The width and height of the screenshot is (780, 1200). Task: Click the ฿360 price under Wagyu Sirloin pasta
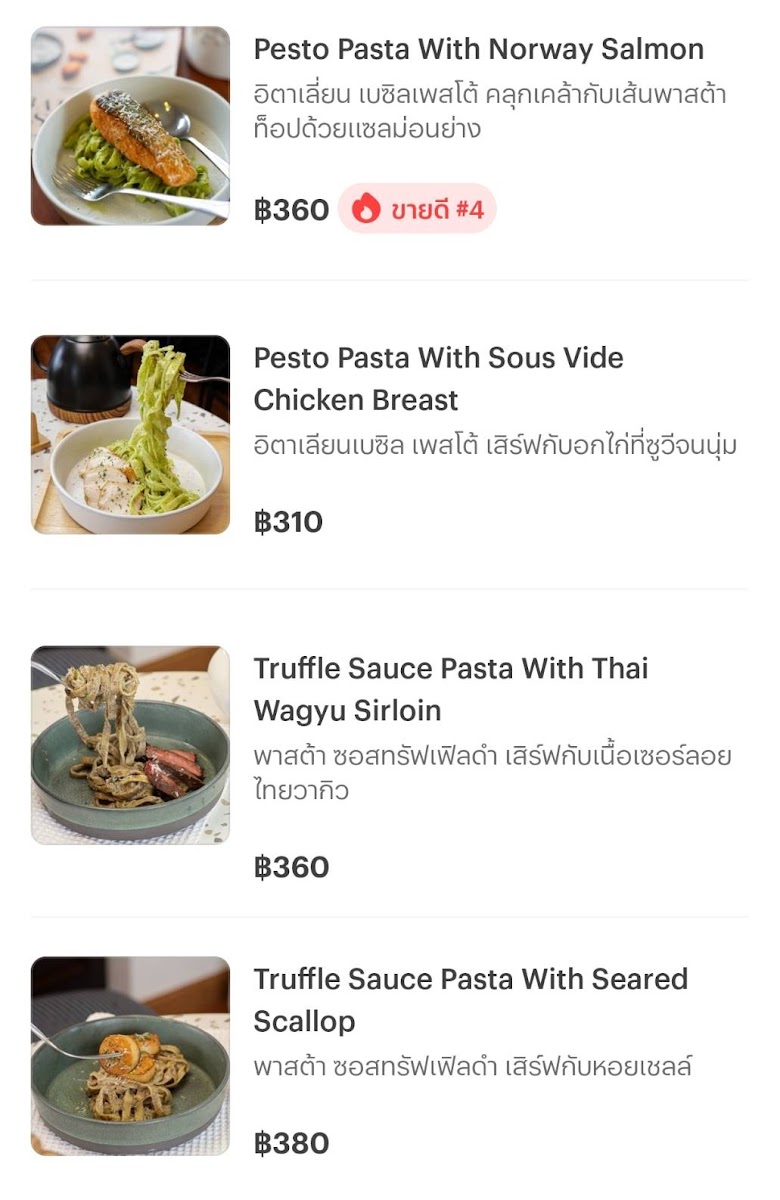click(x=291, y=867)
